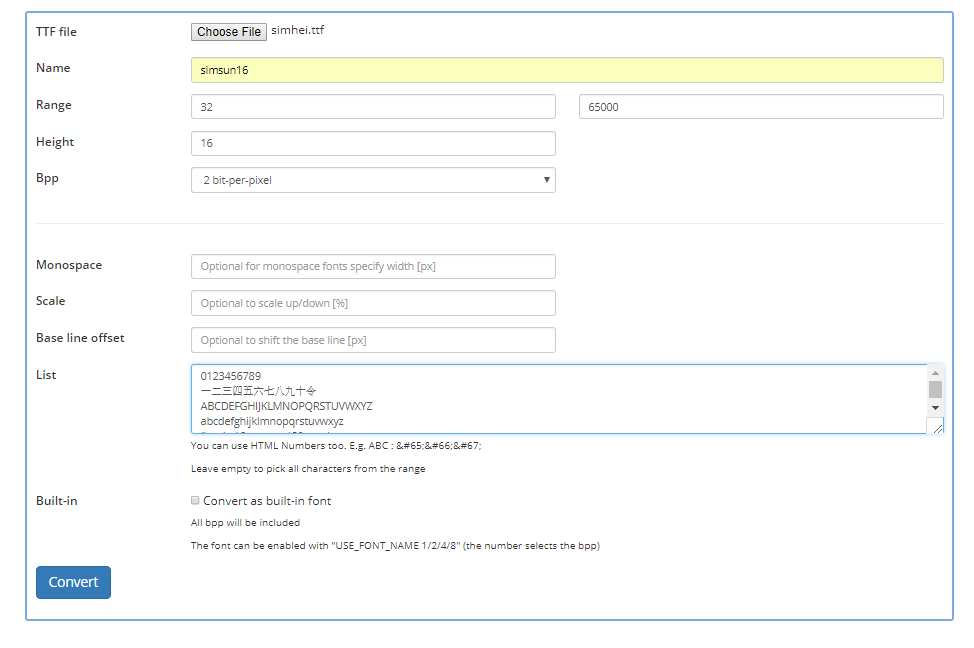This screenshot has height=648, width=974.
Task: Enable Convert as built-in font
Action: click(195, 499)
